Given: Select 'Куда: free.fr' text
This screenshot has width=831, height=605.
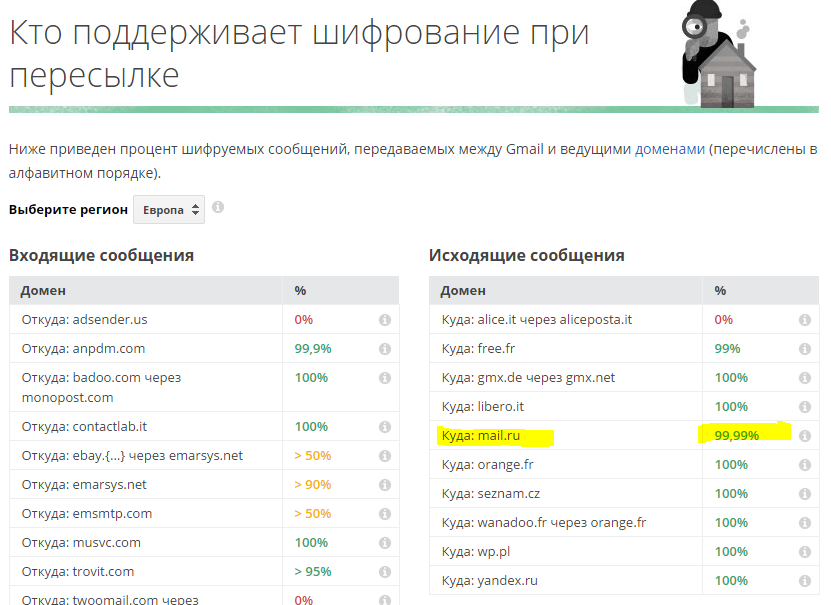Looking at the screenshot, I should point(478,349).
